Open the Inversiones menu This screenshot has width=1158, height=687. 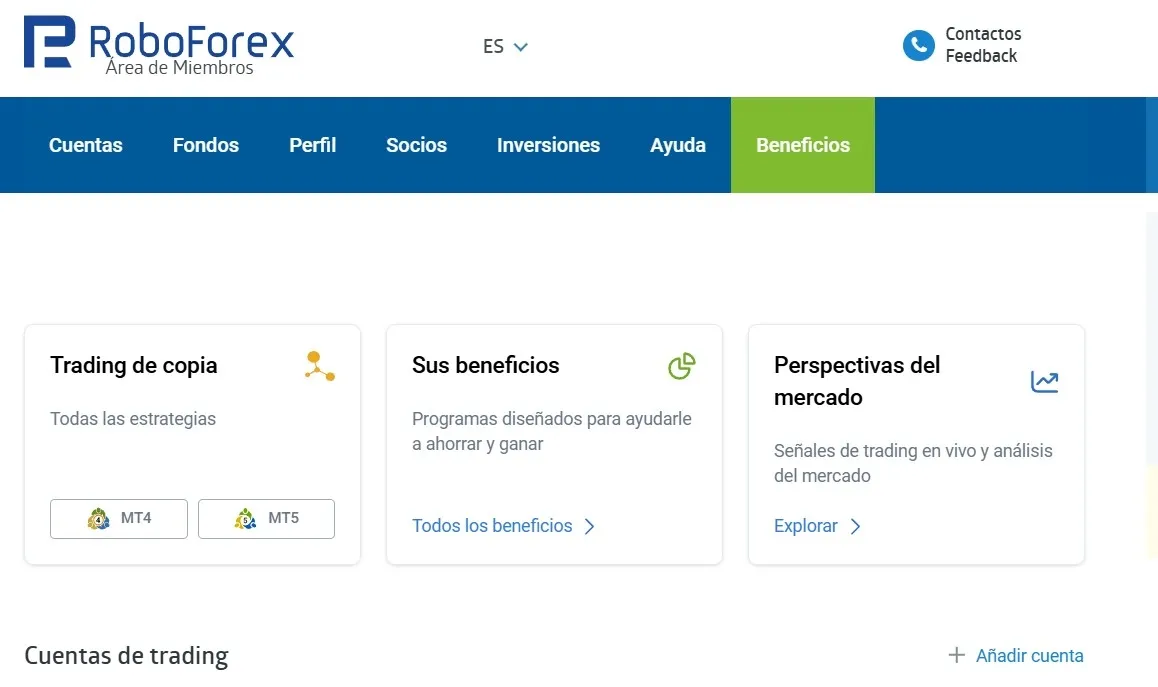tap(548, 145)
